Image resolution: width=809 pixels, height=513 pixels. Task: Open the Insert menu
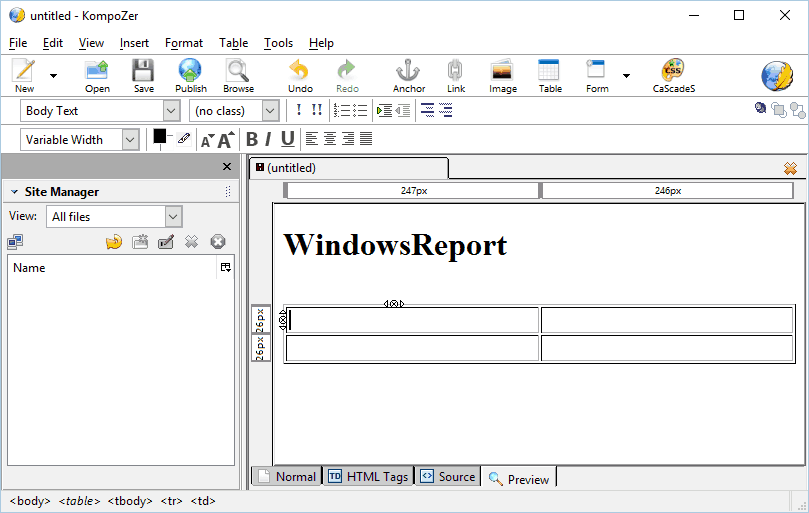pos(134,43)
